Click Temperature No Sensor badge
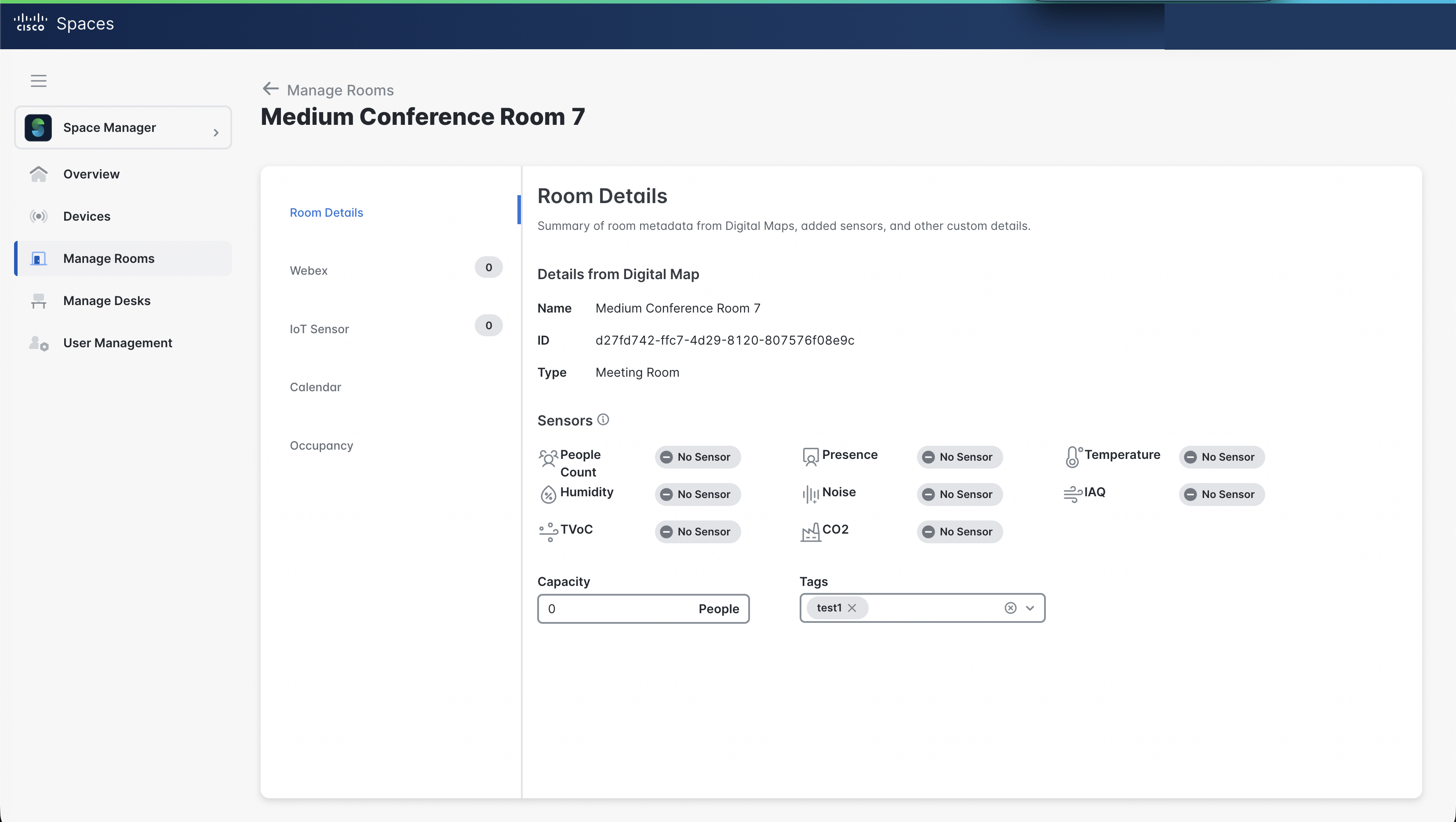The image size is (1456, 822). 1222,457
